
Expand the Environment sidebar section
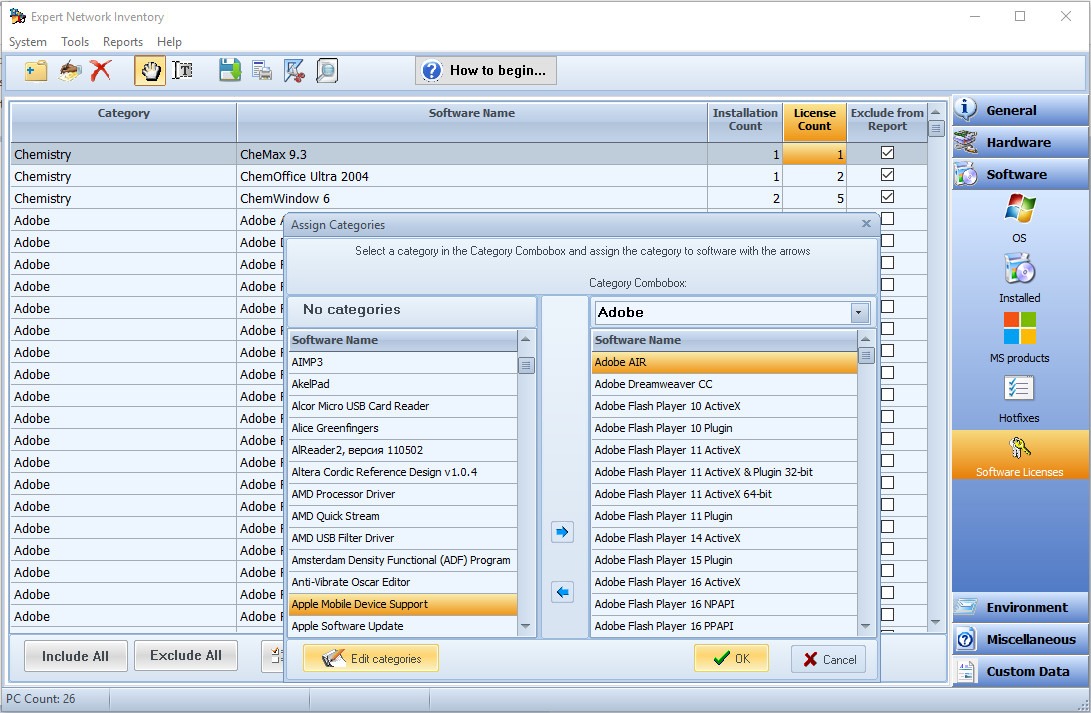click(x=1019, y=607)
